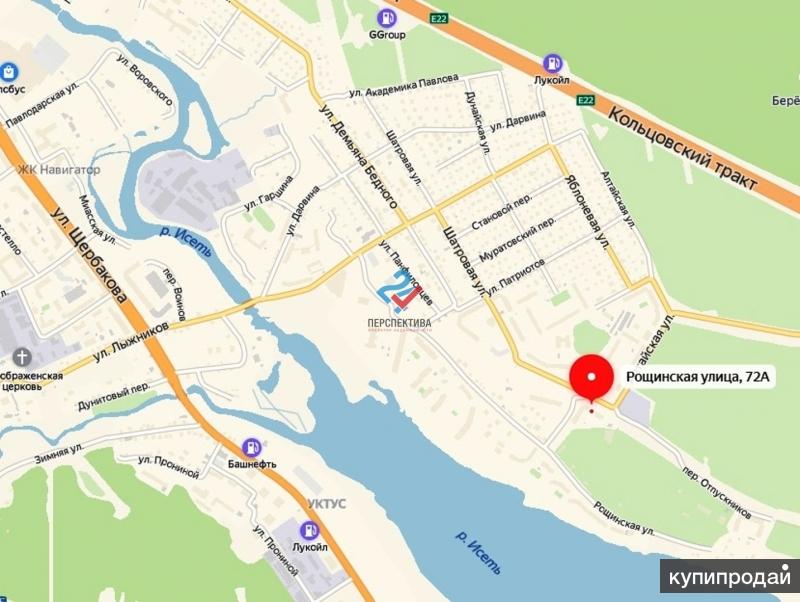800x602 pixels.
Task: Select the E22 route badge near Лукойл
Action: pyautogui.click(x=586, y=100)
